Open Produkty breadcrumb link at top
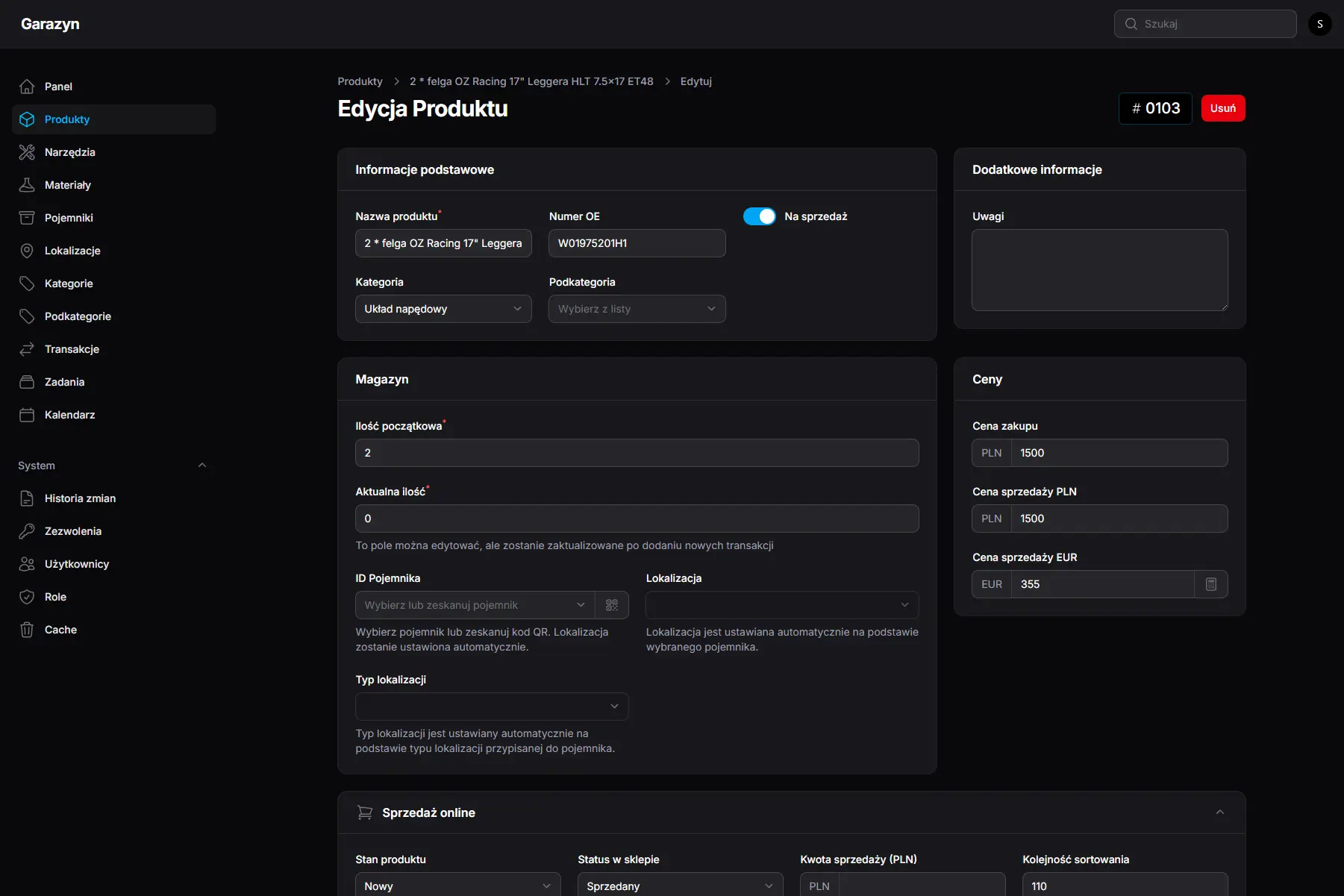The image size is (1344, 896). click(x=360, y=81)
